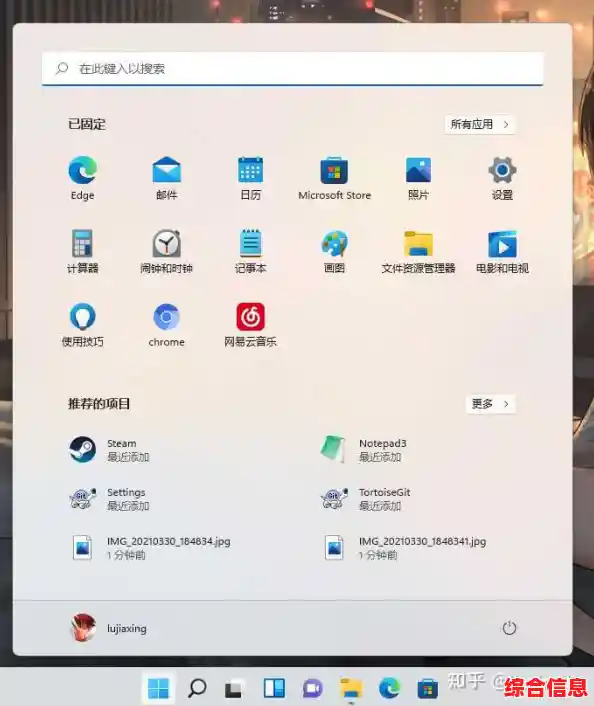Open File Explorer from taskbar

(351, 688)
